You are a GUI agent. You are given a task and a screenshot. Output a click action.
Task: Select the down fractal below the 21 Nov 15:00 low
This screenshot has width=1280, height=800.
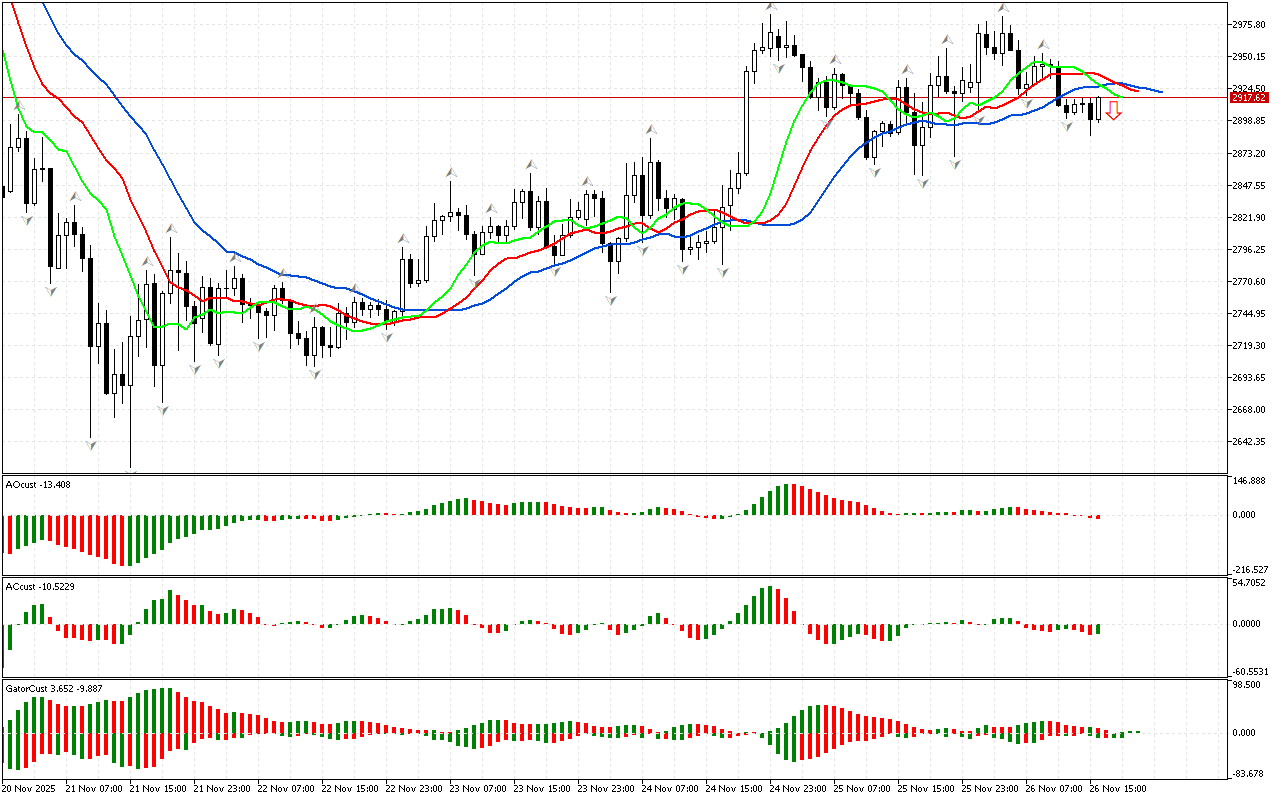[162, 409]
